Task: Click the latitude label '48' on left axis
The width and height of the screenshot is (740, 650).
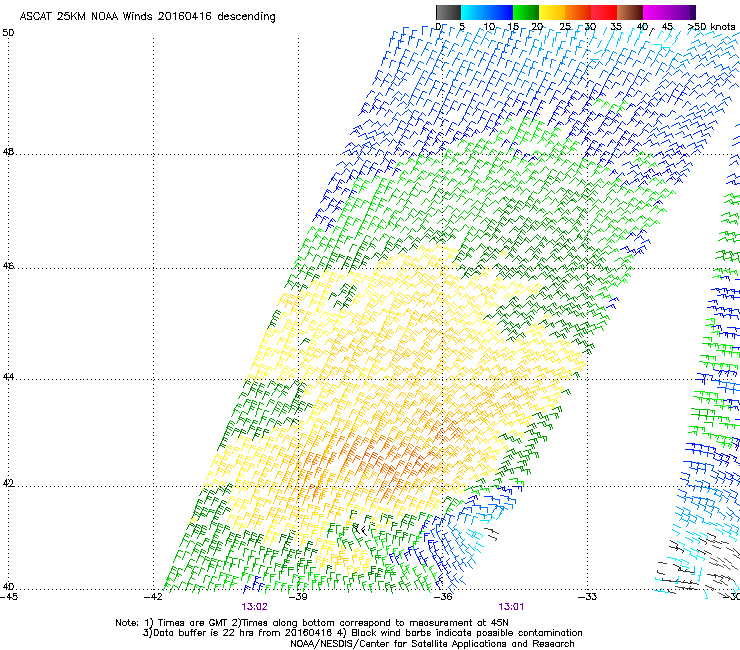Action: (8, 152)
